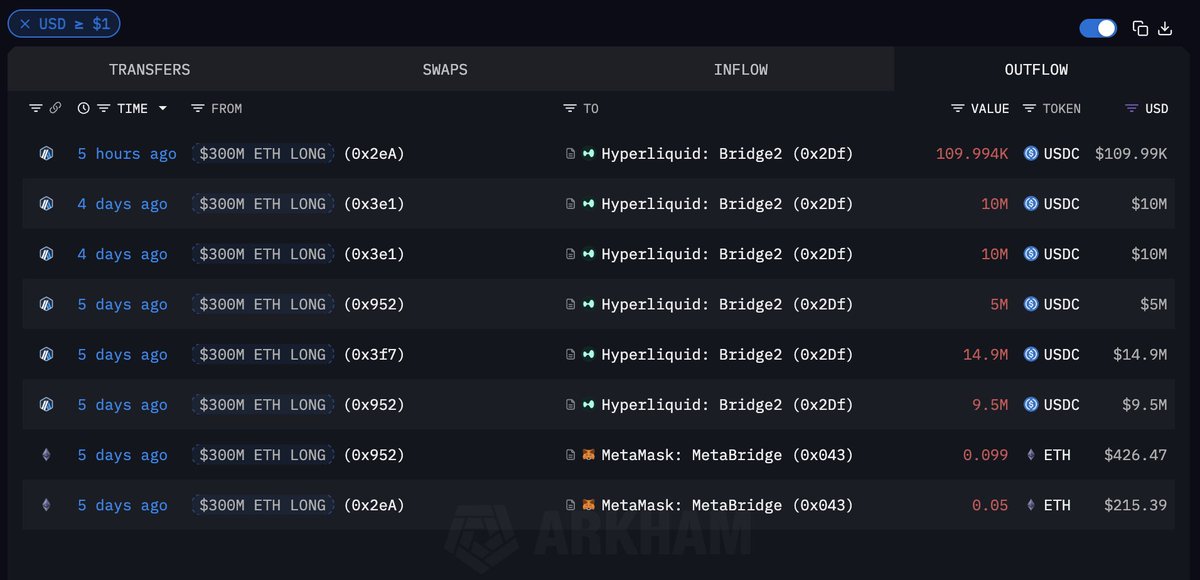Open the FROM column filter
The width and height of the screenshot is (1200, 580).
(x=198, y=108)
